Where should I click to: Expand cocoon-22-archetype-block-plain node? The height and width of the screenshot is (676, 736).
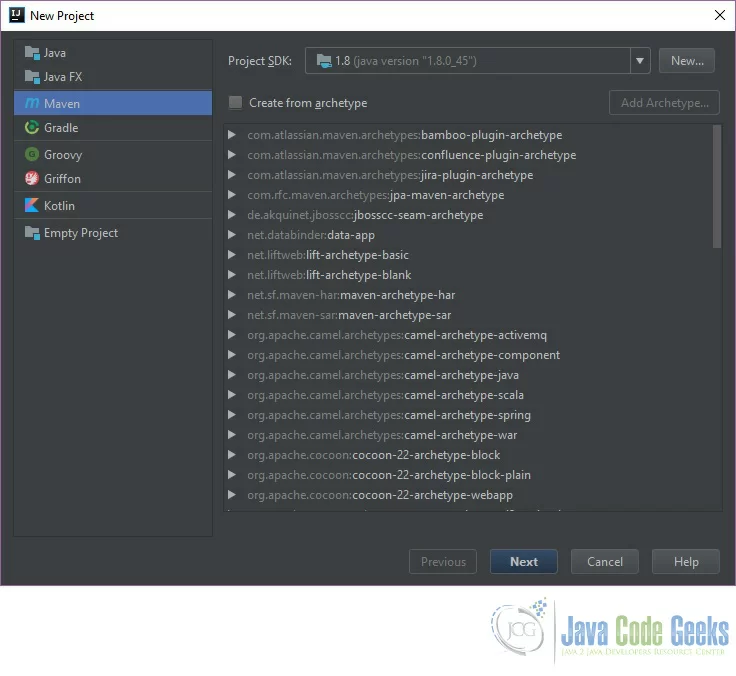point(232,475)
